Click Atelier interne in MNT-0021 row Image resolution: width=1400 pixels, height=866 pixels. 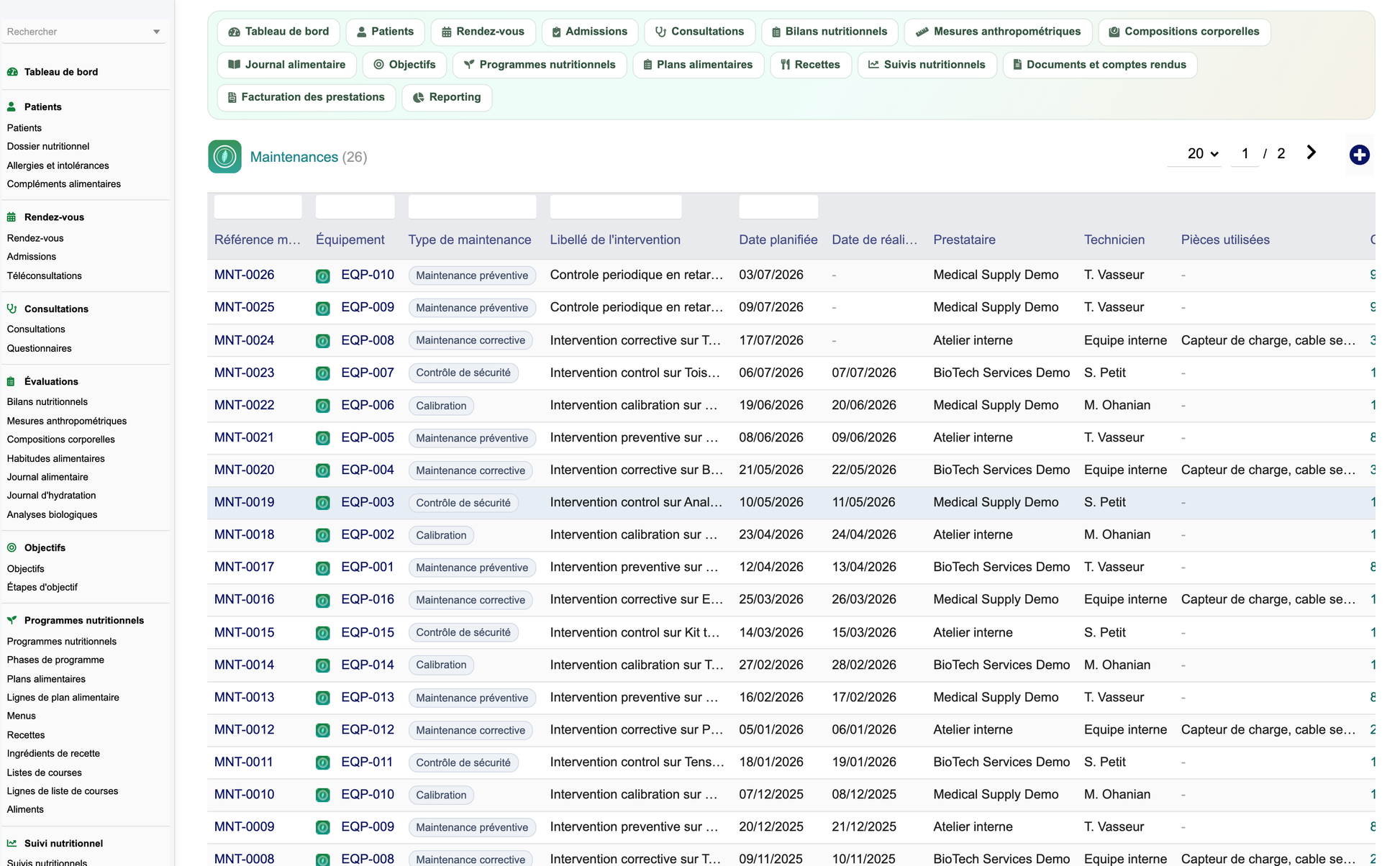click(973, 437)
